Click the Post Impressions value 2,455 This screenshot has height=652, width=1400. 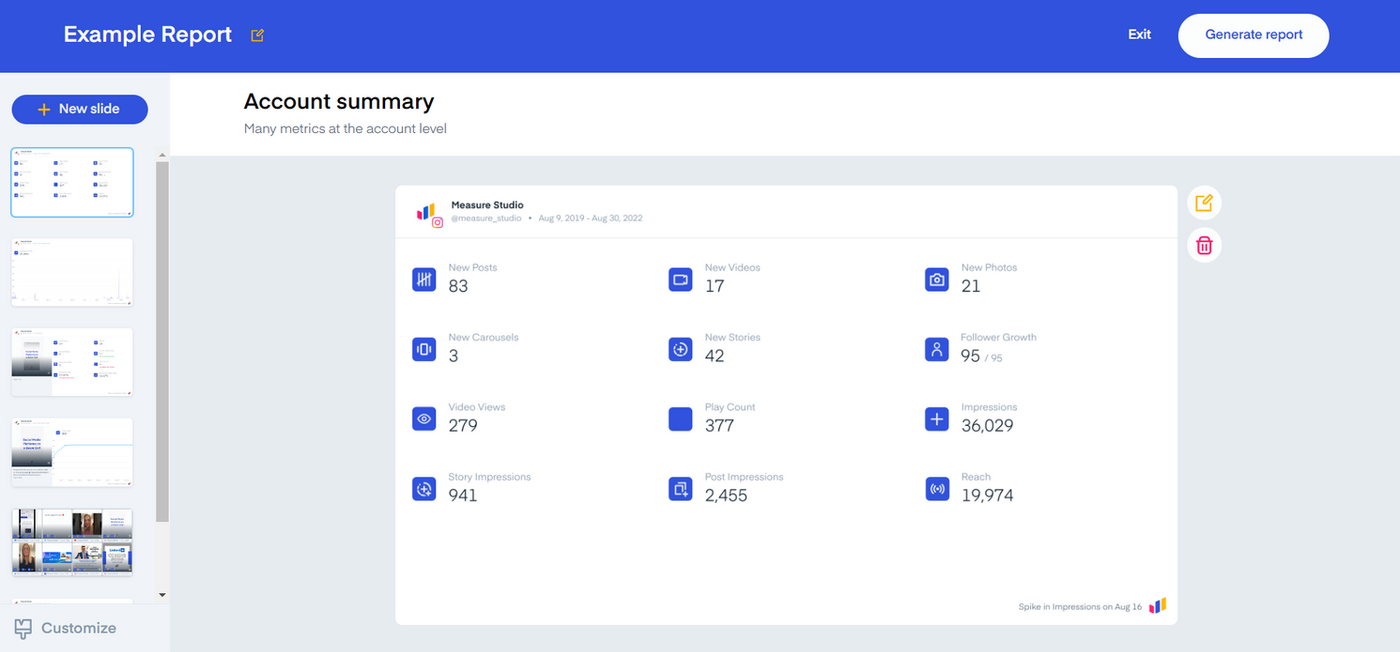point(726,496)
